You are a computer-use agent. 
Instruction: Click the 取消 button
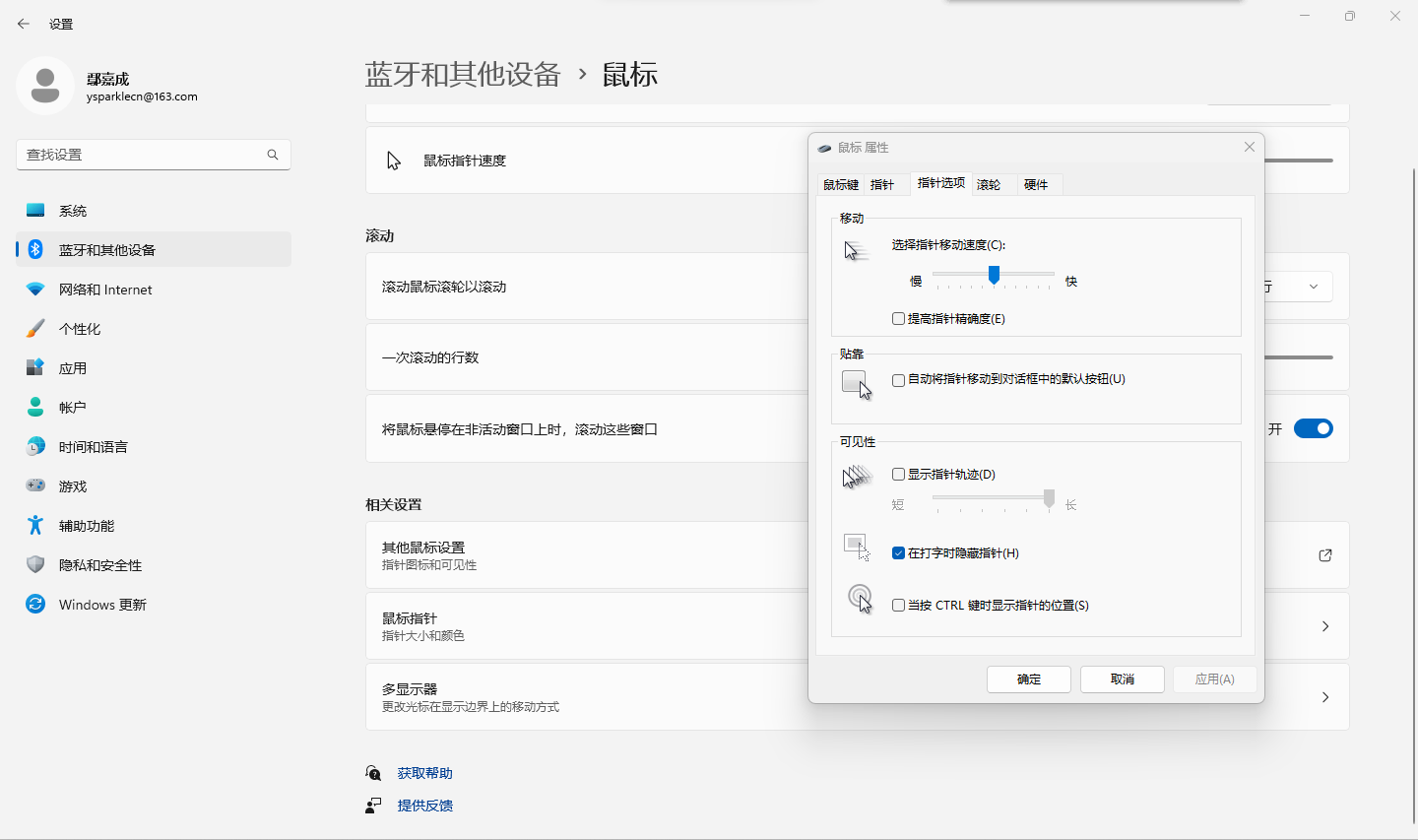pos(1123,679)
